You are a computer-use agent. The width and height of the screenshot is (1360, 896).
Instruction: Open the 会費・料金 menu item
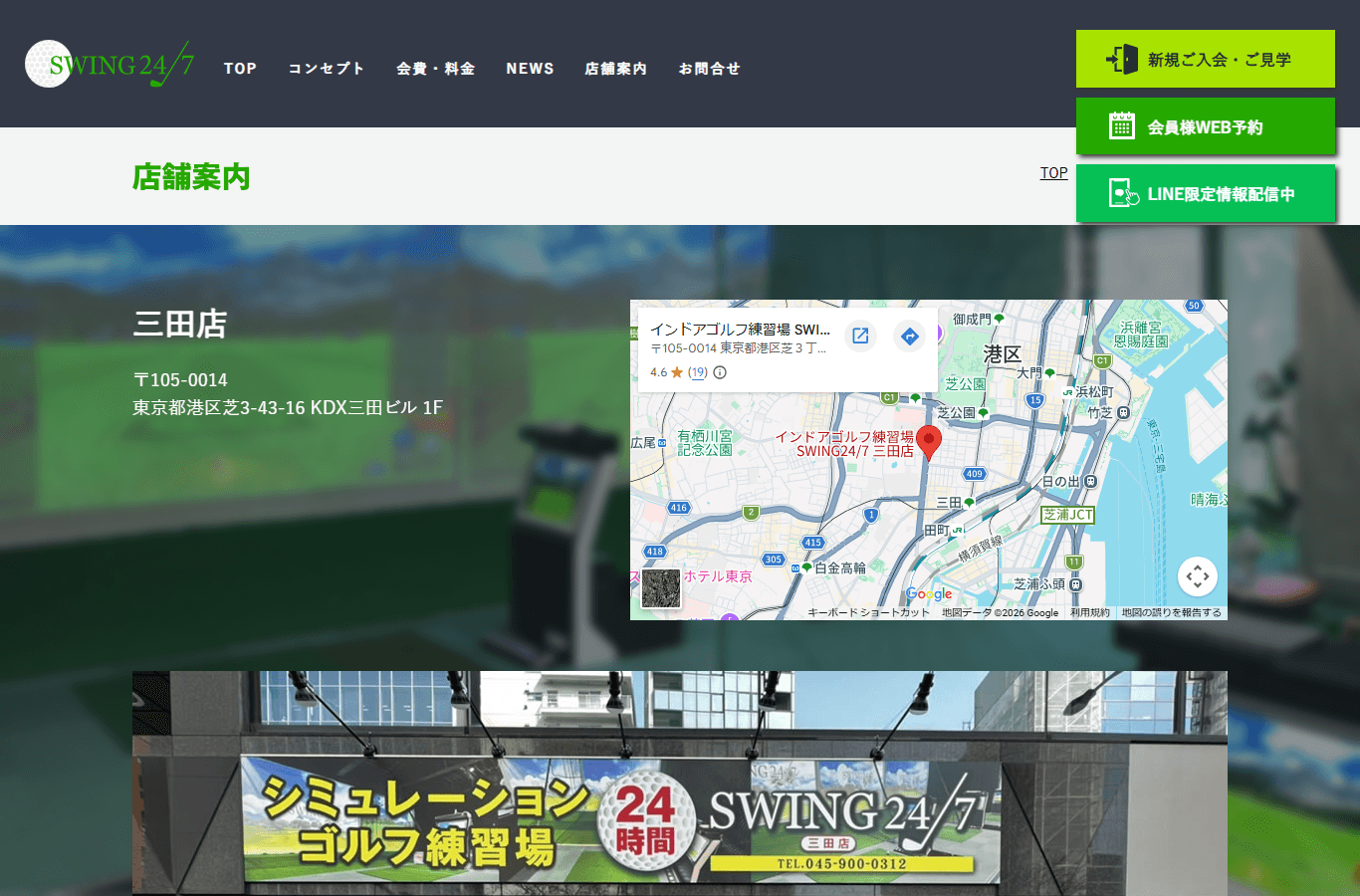tap(435, 69)
